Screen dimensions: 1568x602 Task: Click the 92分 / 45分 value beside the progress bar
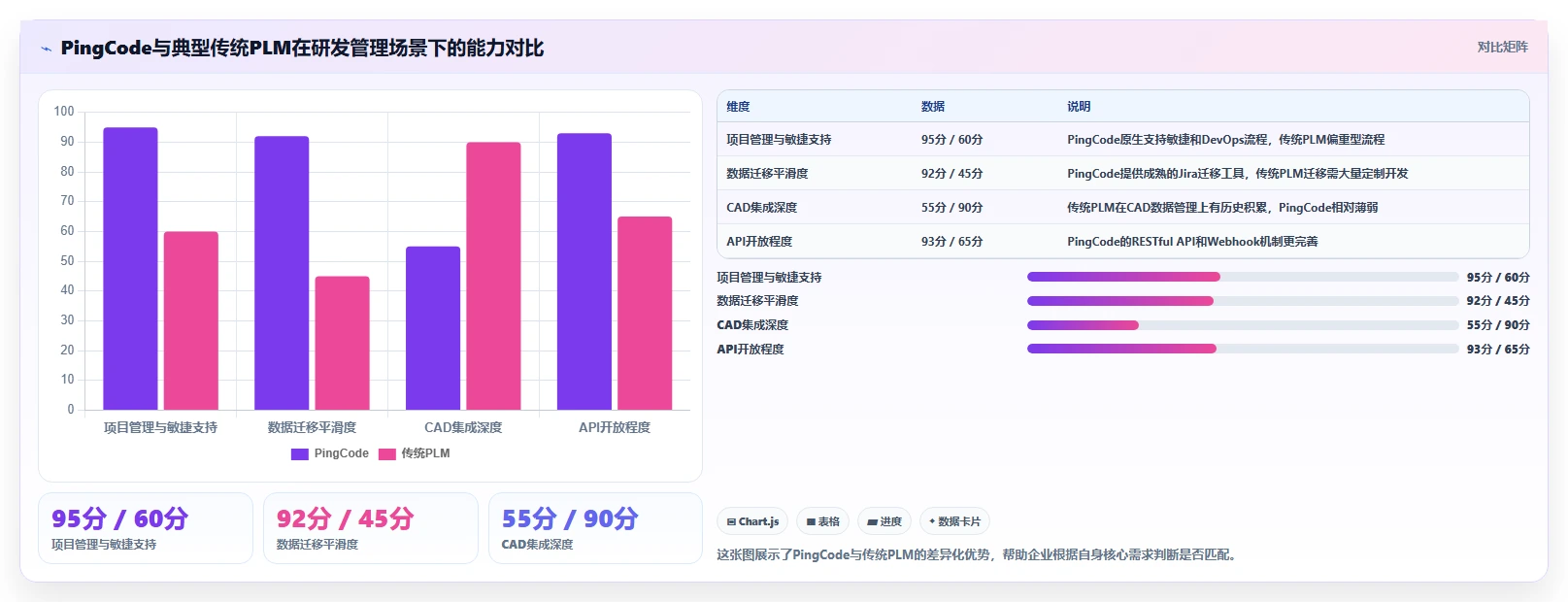pyautogui.click(x=1498, y=301)
